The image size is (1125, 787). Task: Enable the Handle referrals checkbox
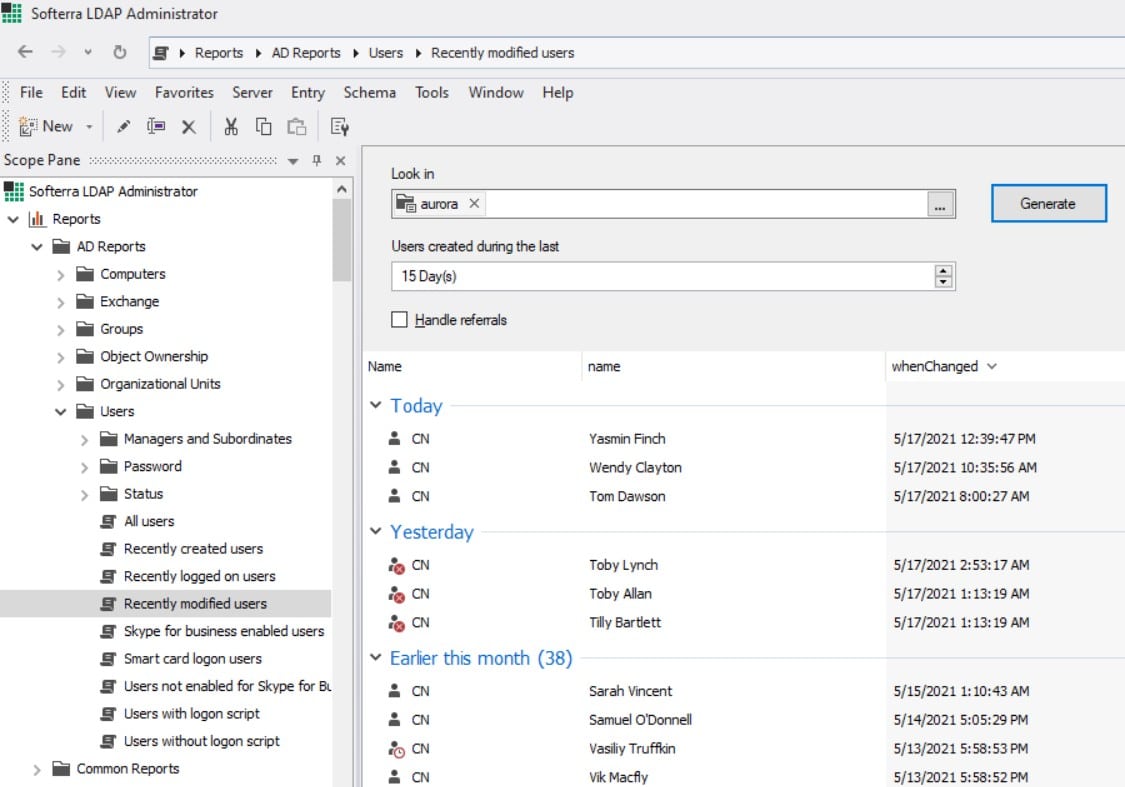click(x=400, y=320)
